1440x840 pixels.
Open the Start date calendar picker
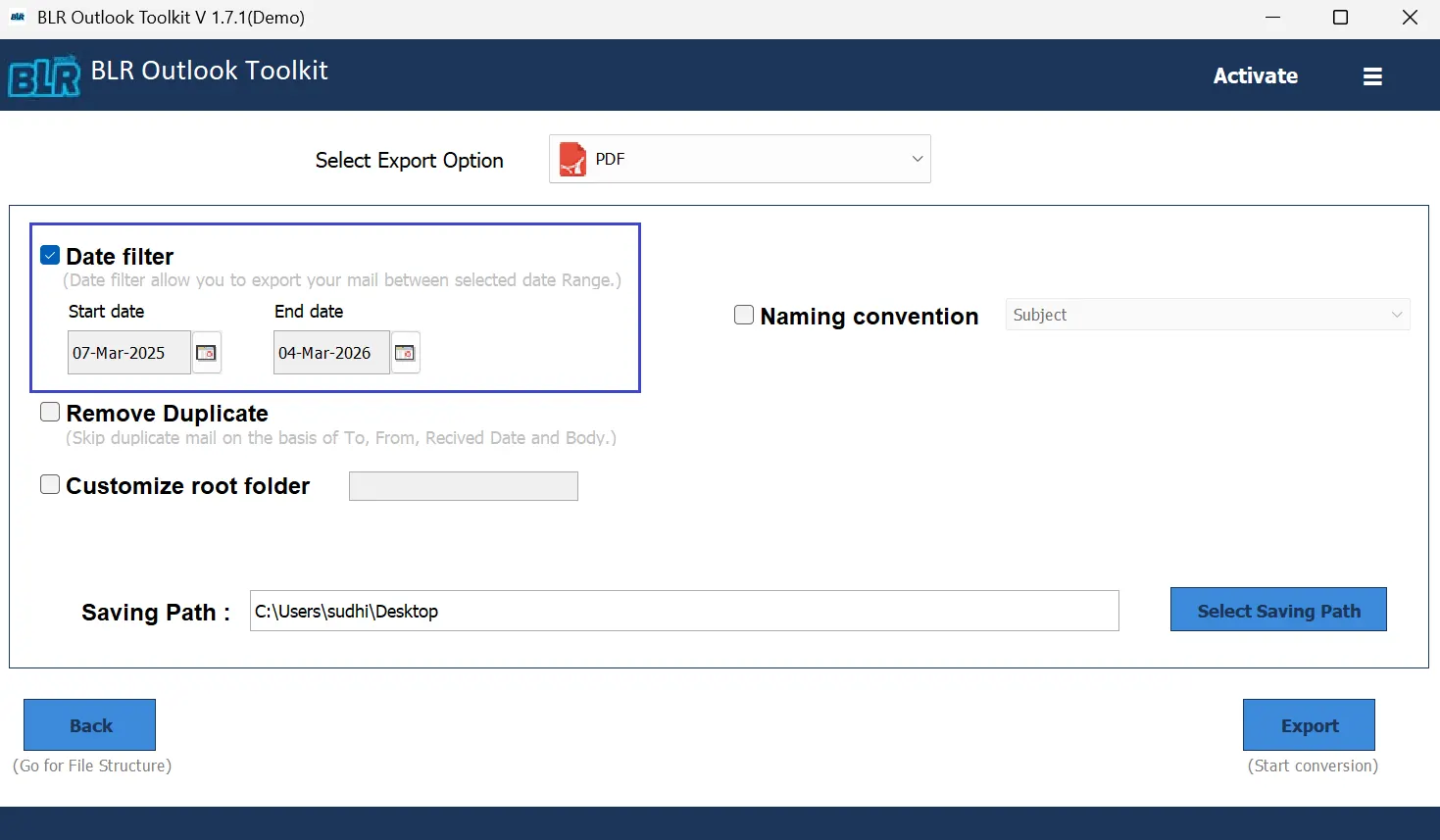pos(206,353)
